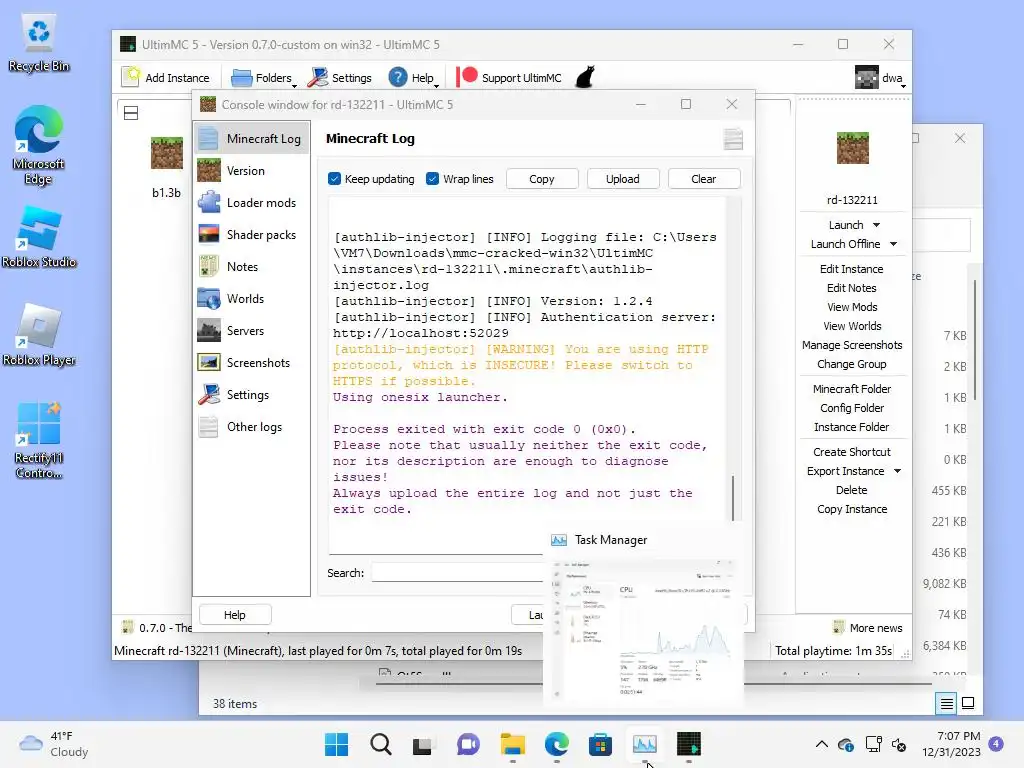Select the Minecraft Log page
Image resolution: width=1024 pixels, height=768 pixels.
click(x=252, y=138)
